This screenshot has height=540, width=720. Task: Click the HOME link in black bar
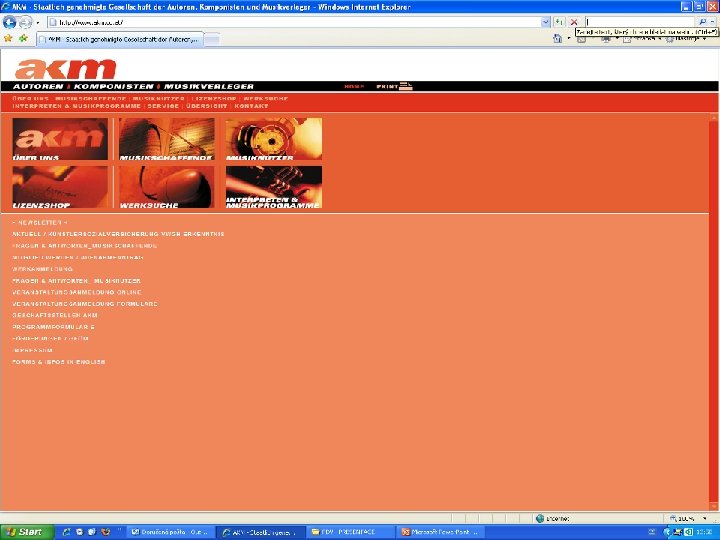tap(354, 86)
